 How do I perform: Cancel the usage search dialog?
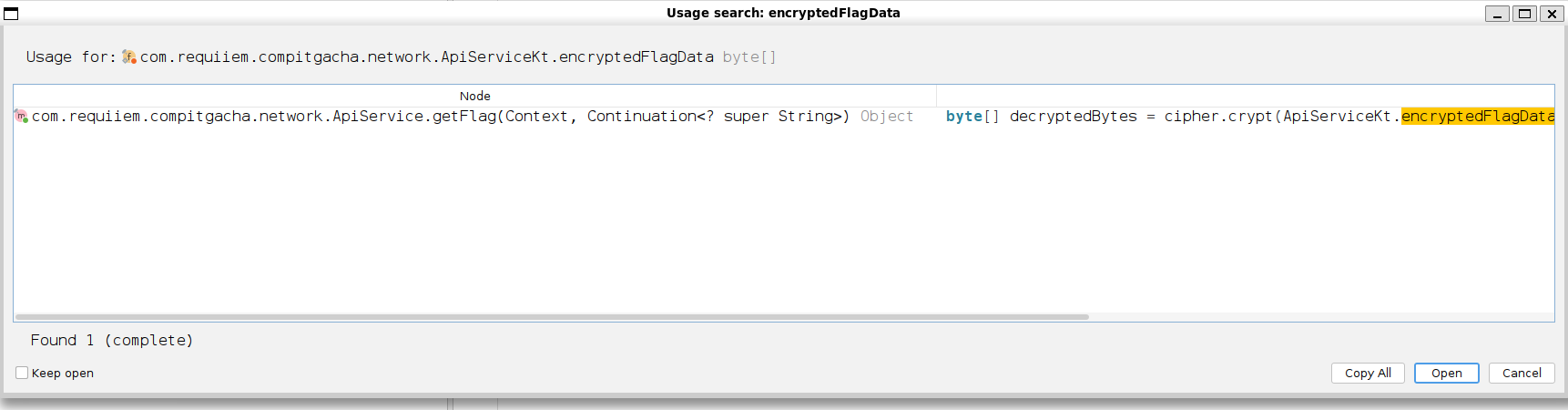click(x=1521, y=373)
